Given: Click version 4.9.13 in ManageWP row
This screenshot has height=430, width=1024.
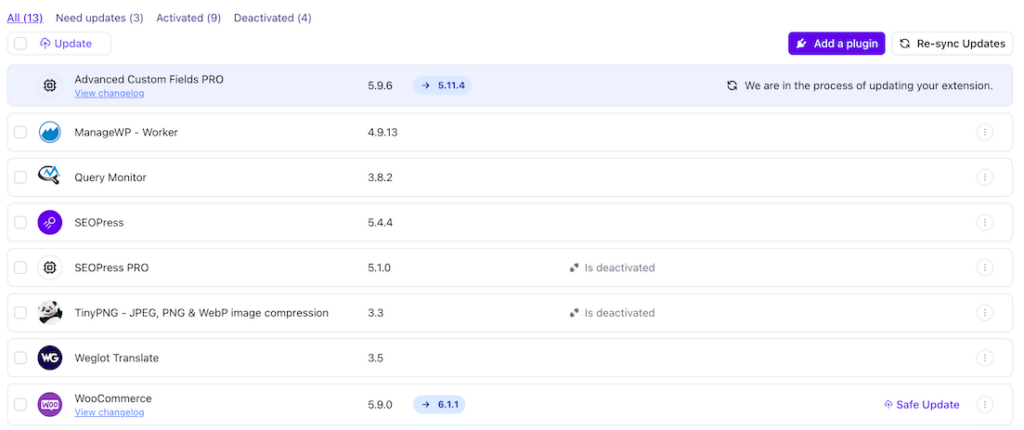Looking at the screenshot, I should coord(383,132).
